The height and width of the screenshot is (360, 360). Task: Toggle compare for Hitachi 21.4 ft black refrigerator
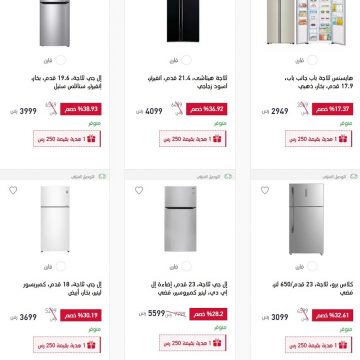pyautogui.click(x=187, y=60)
